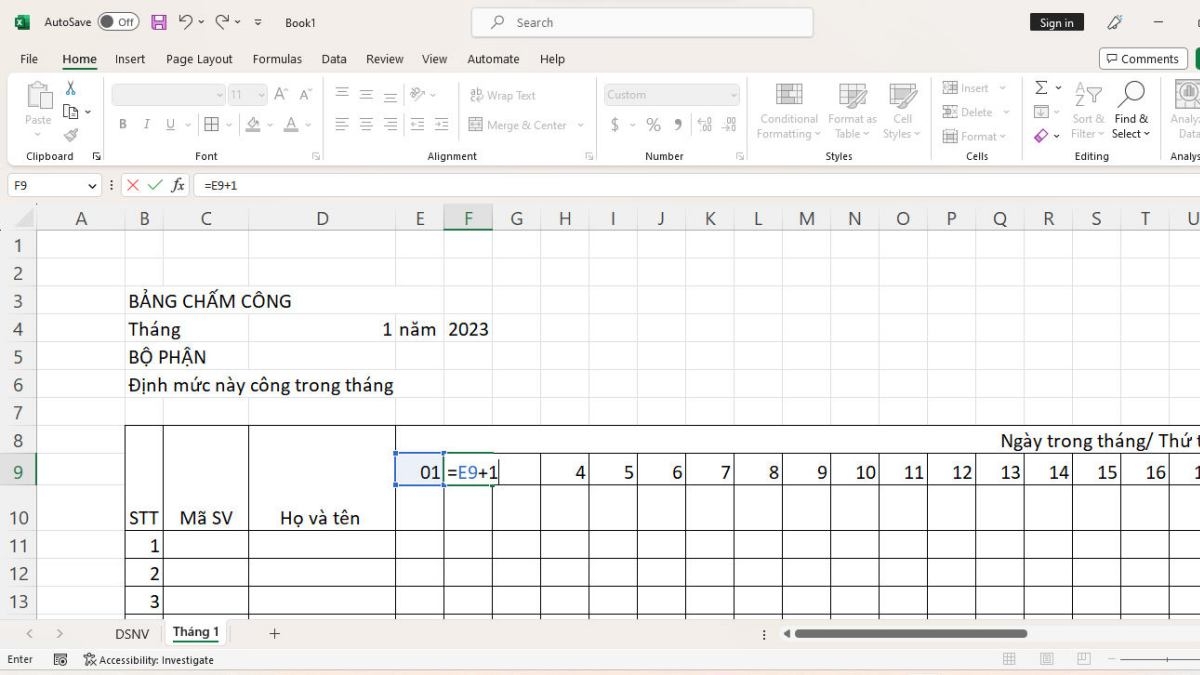Screen dimensions: 1200x675
Task: Click Increase Decimal icon
Action: (x=704, y=125)
